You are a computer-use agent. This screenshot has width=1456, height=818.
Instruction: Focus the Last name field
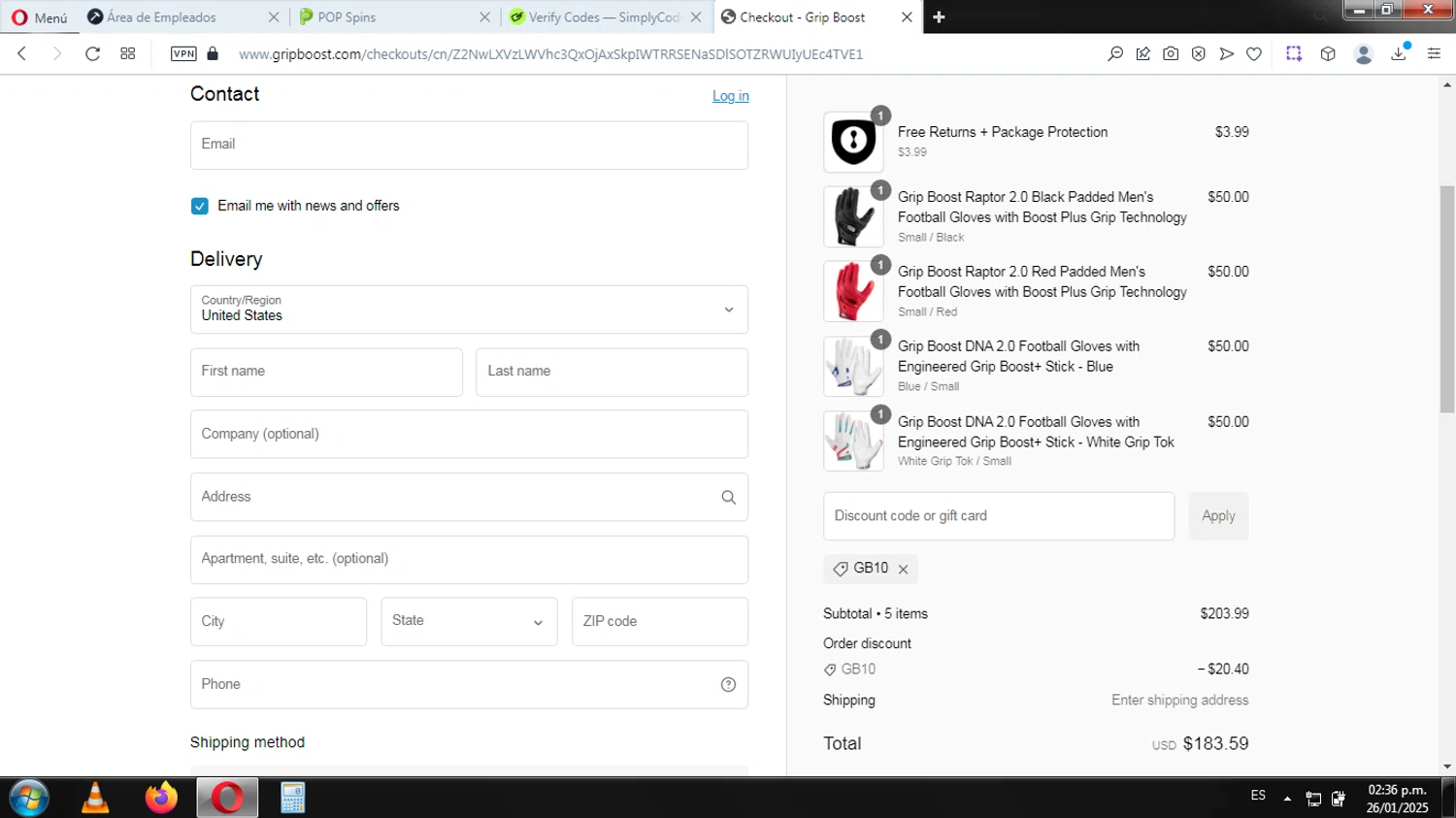(x=612, y=373)
